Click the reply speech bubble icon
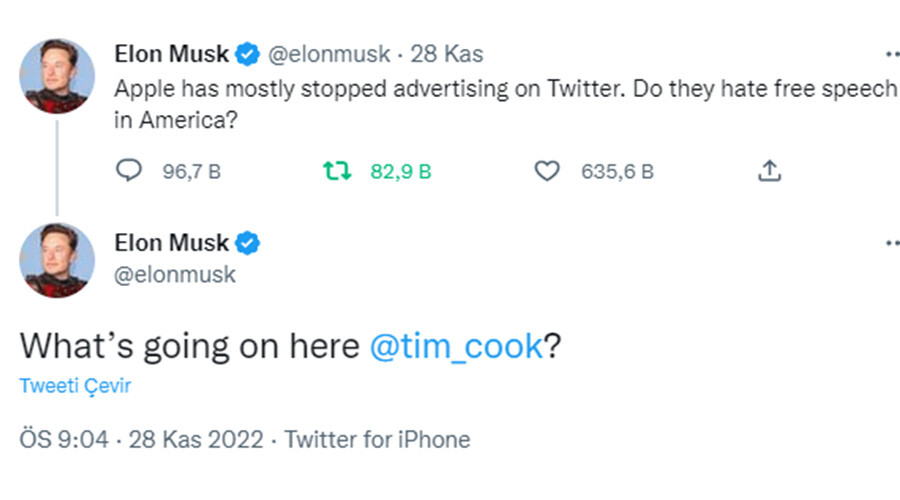 pyautogui.click(x=130, y=172)
